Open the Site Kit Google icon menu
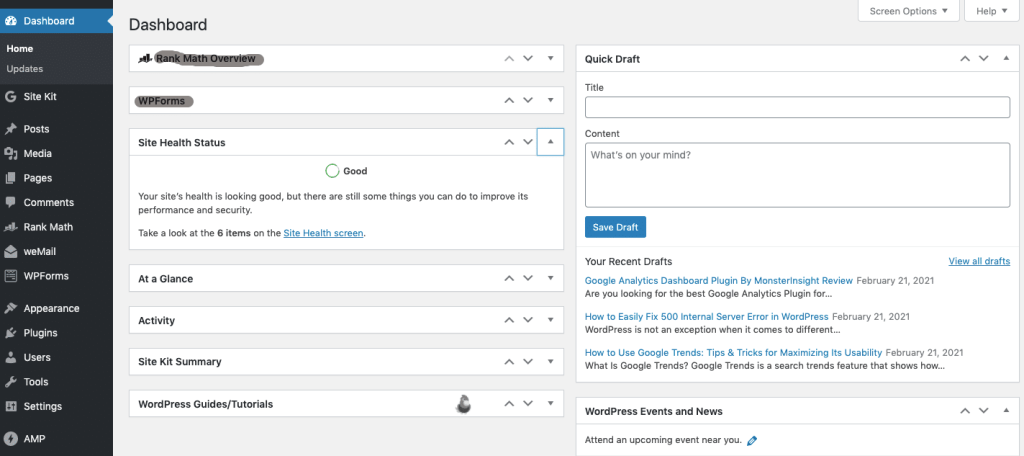The height and width of the screenshot is (456, 1024). 10,97
